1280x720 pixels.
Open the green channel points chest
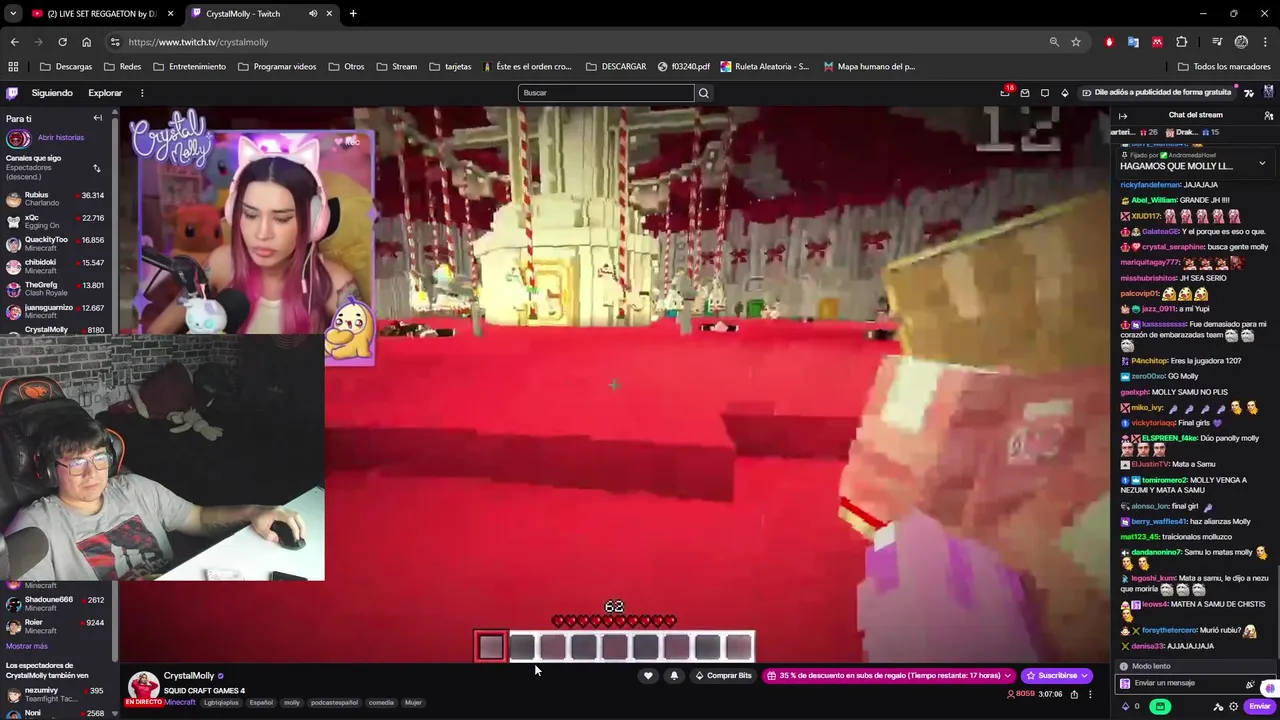(x=1160, y=706)
